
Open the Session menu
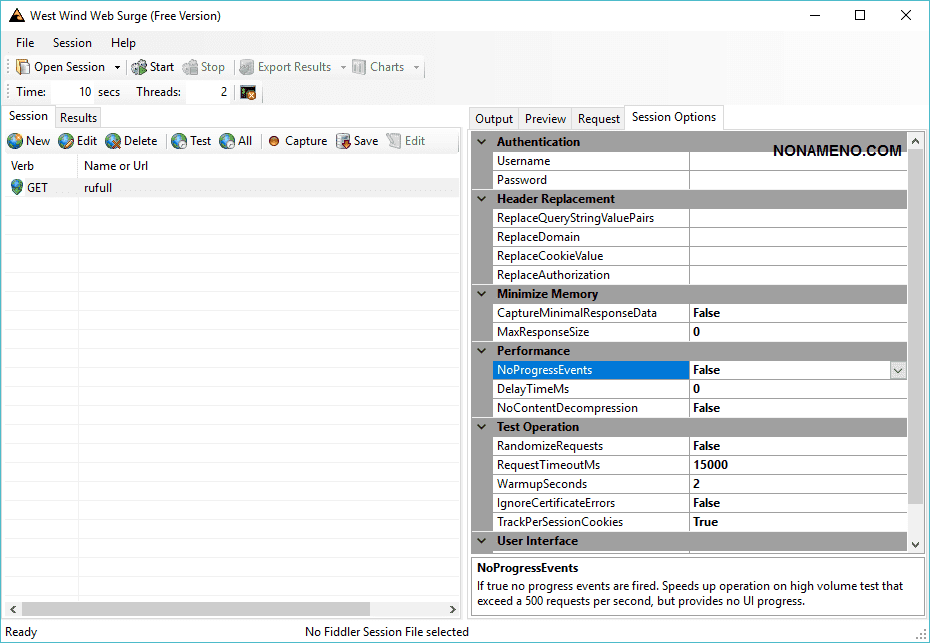tap(72, 43)
